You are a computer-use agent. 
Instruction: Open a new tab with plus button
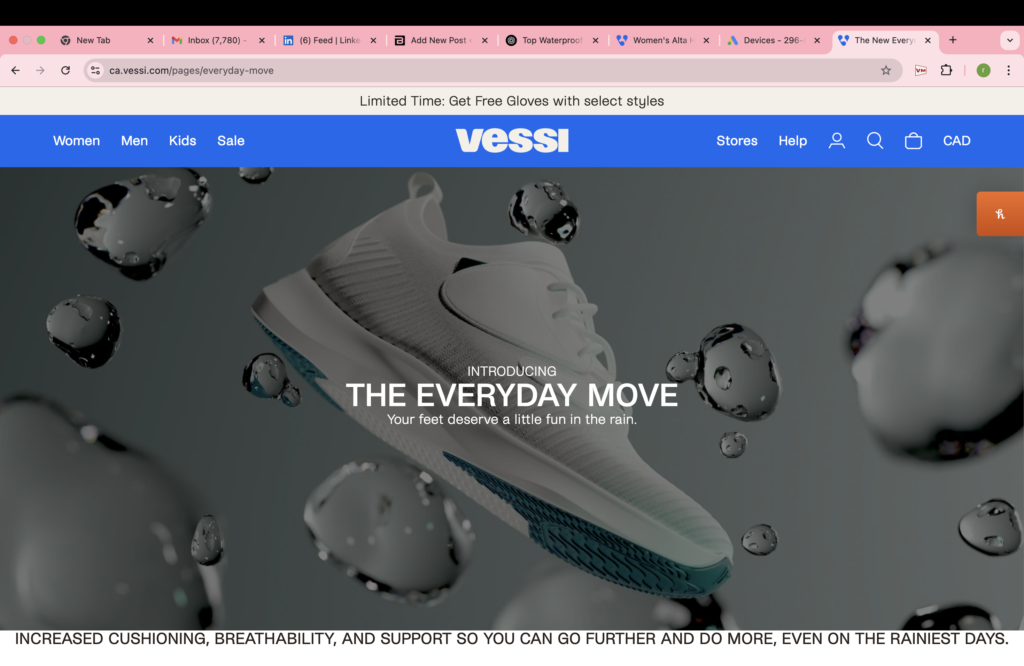(x=953, y=40)
